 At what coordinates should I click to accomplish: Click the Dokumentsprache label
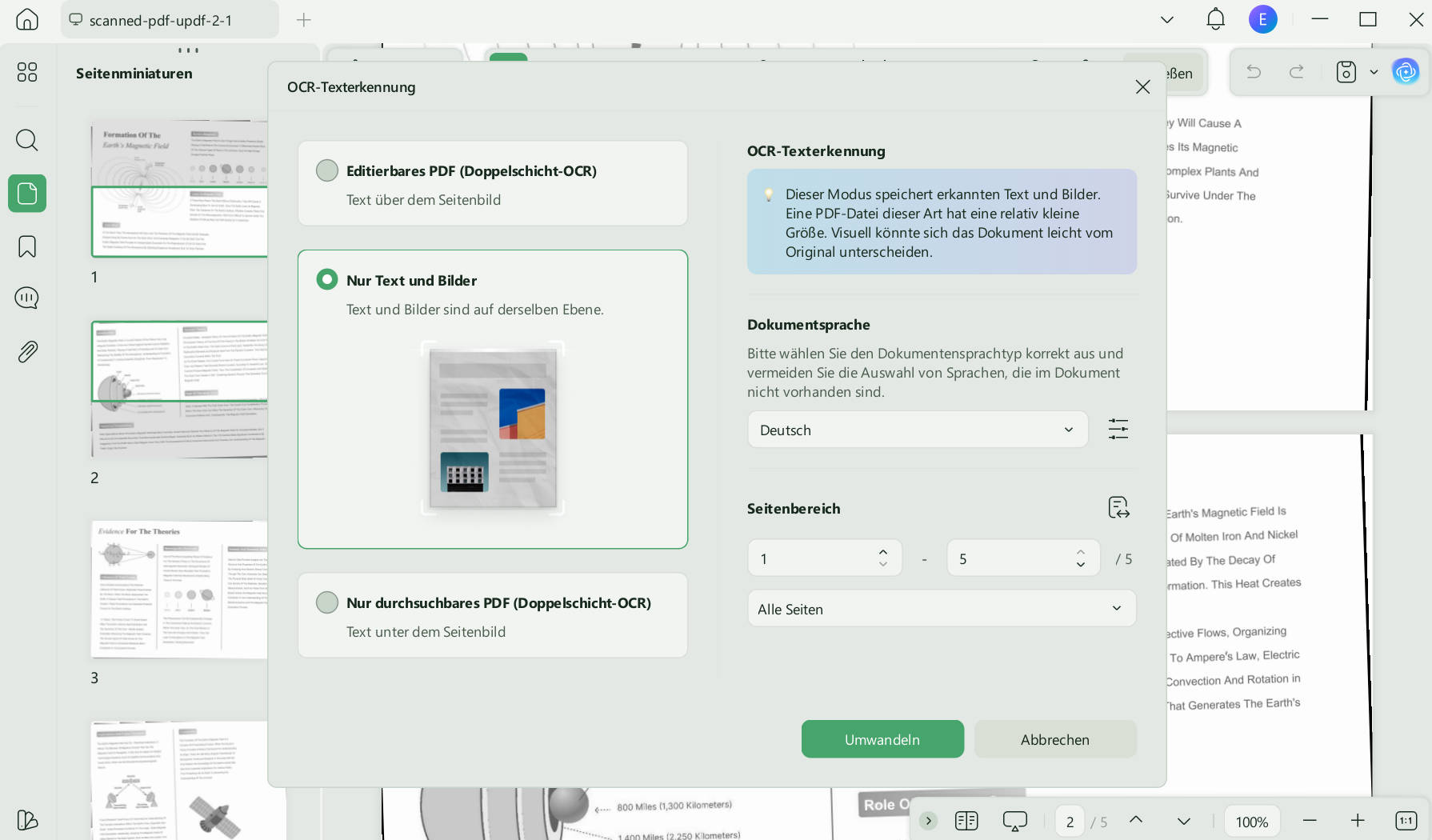(x=808, y=325)
